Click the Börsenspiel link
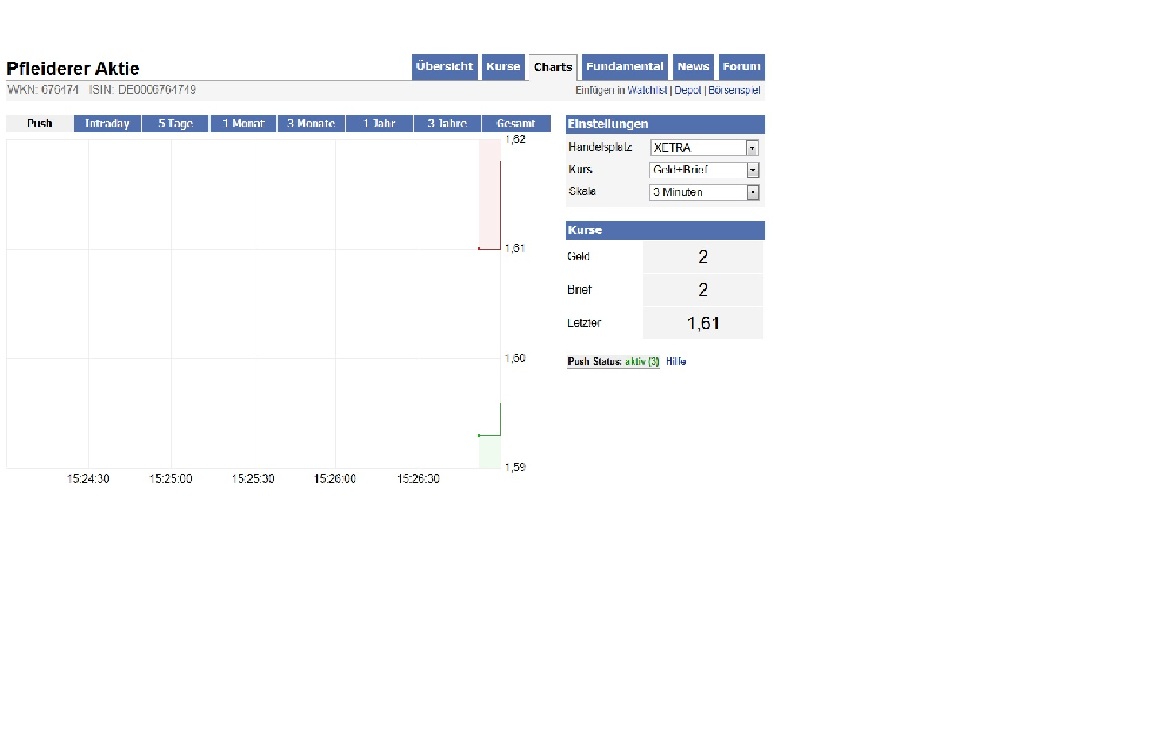Viewport: 1152px width, 737px height. [x=734, y=90]
